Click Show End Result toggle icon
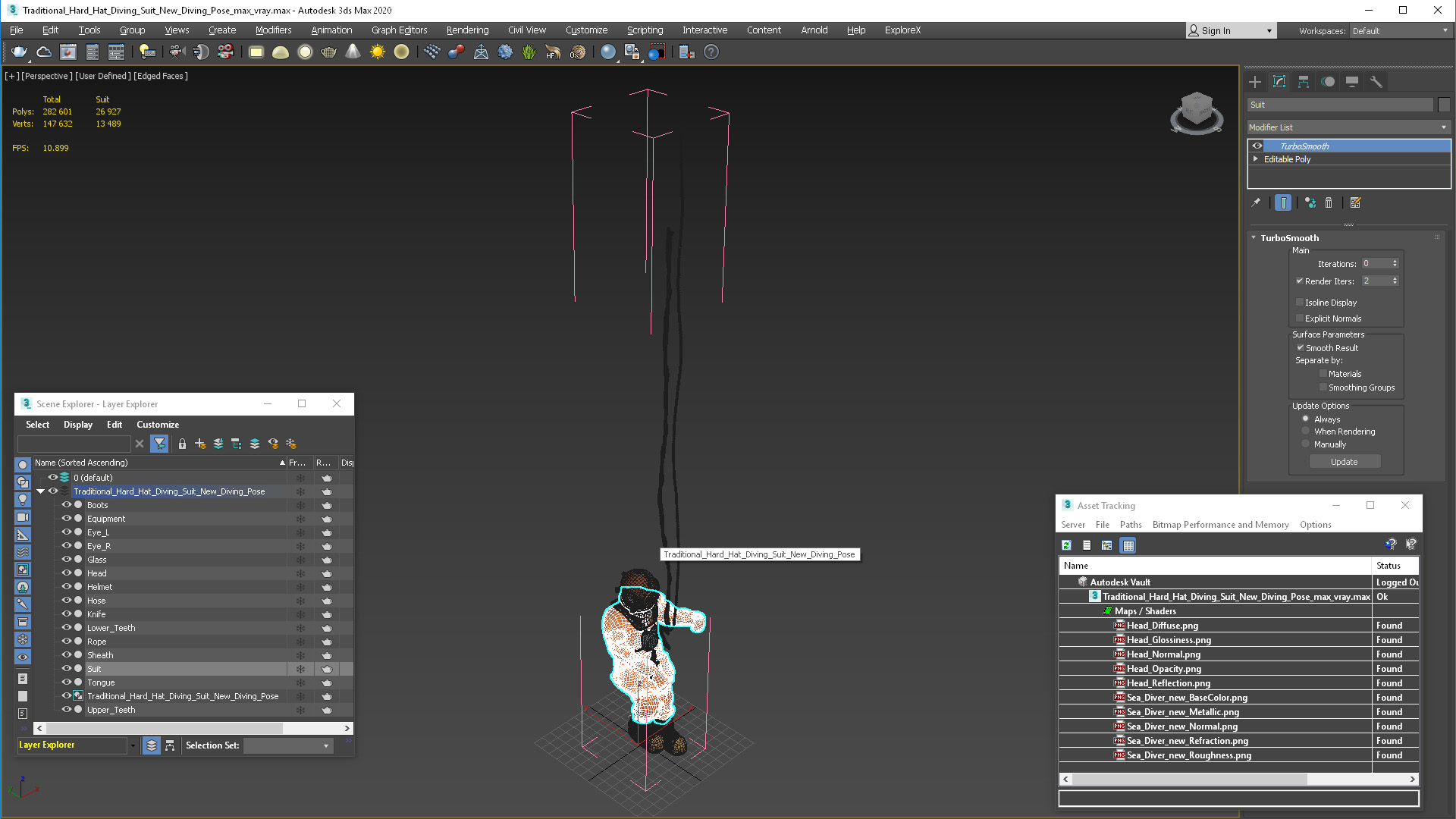1456x819 pixels. coord(1283,202)
